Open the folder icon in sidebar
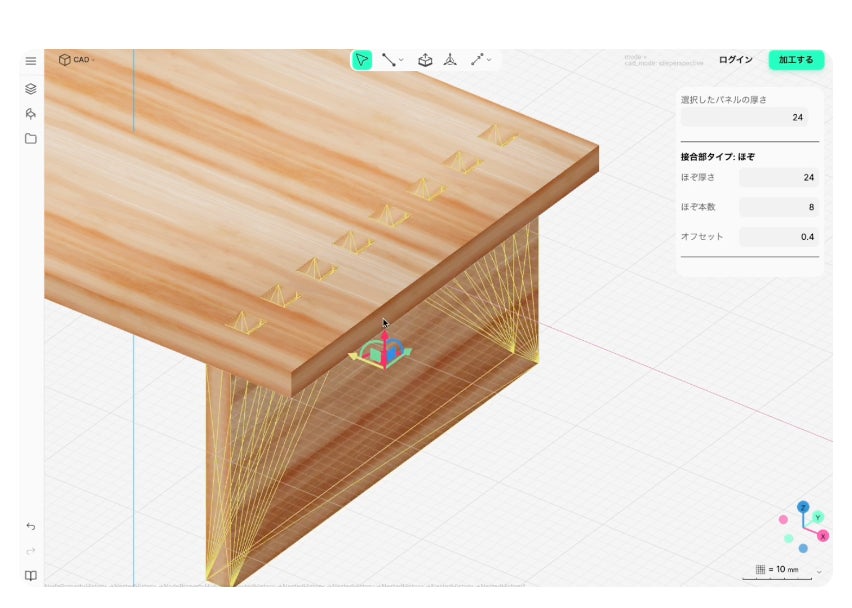Viewport: 852px width, 608px height. [x=31, y=138]
